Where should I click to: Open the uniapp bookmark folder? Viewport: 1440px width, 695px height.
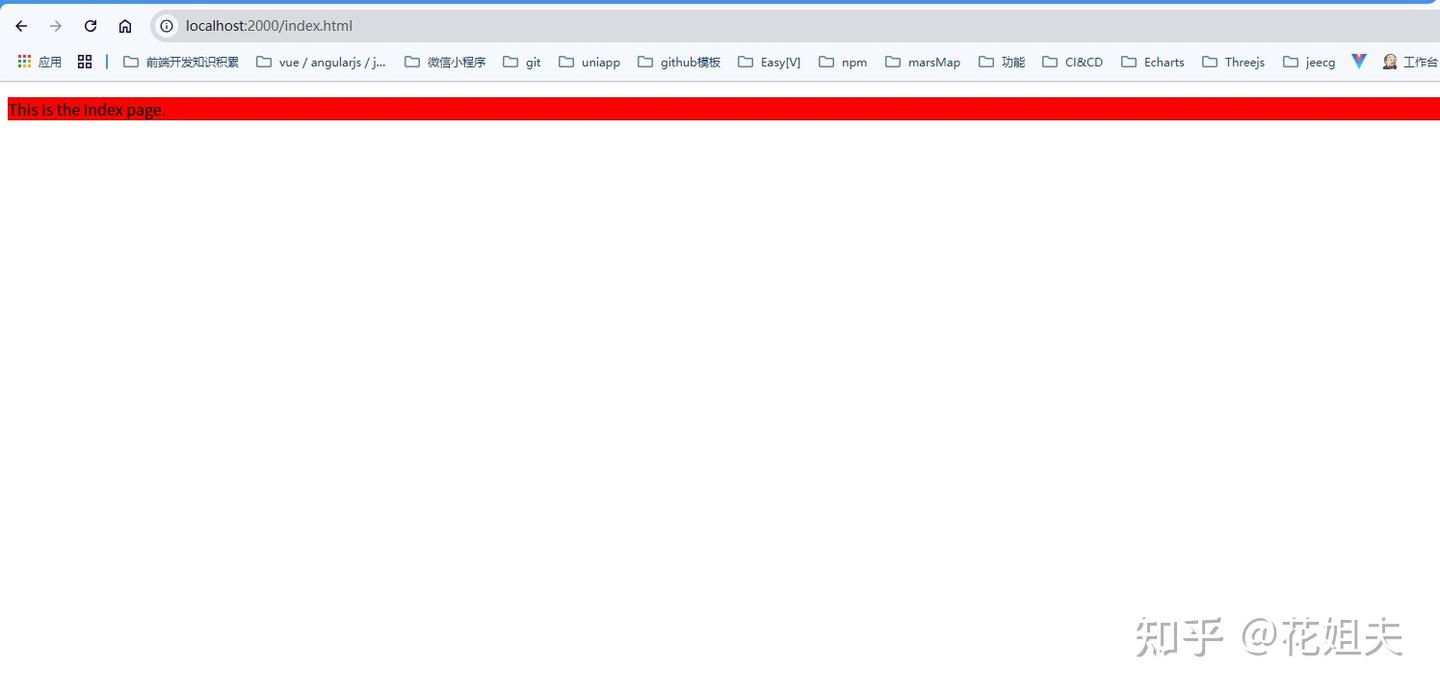tap(589, 62)
